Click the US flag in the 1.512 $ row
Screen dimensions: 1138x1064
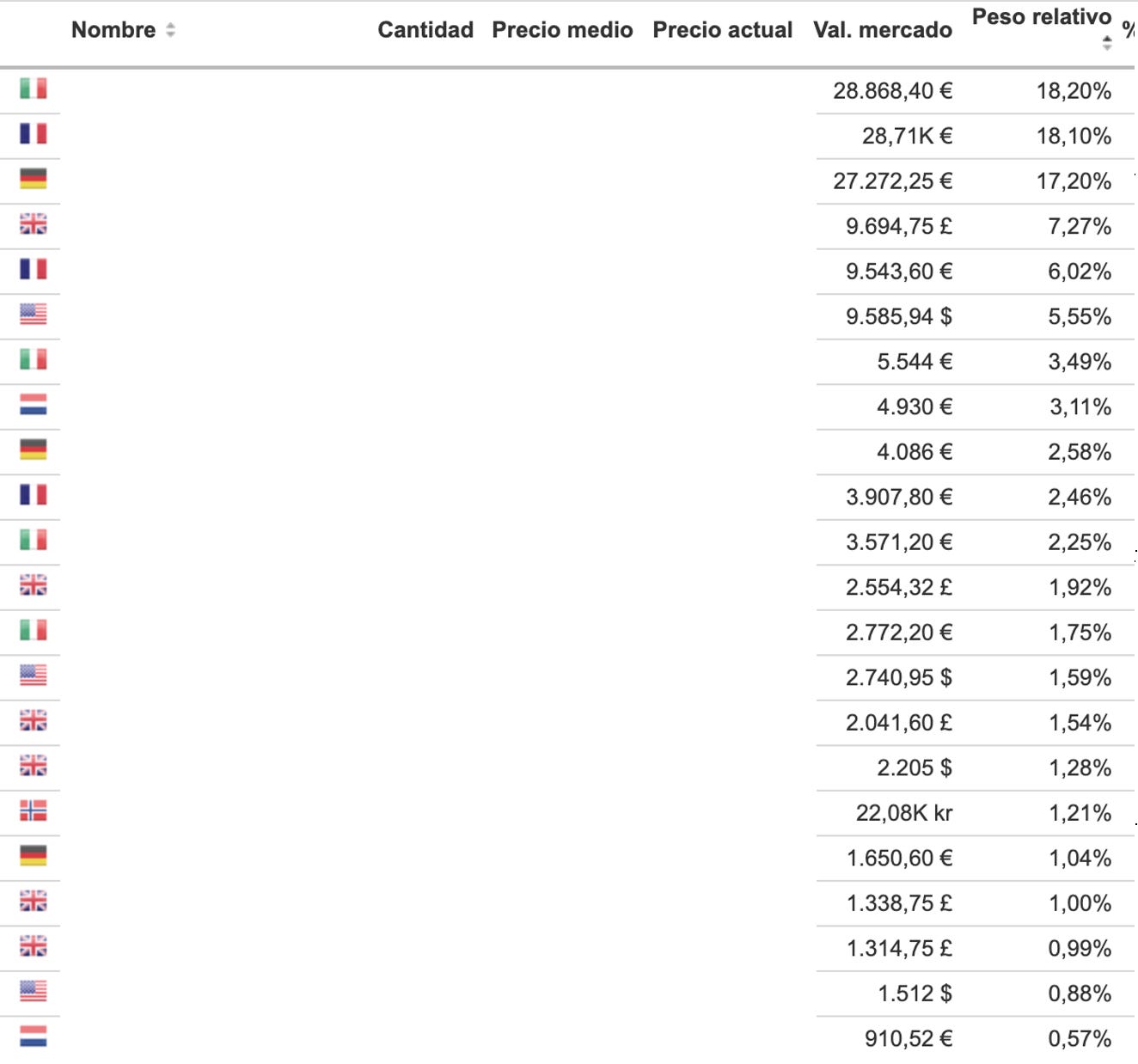pos(34,991)
